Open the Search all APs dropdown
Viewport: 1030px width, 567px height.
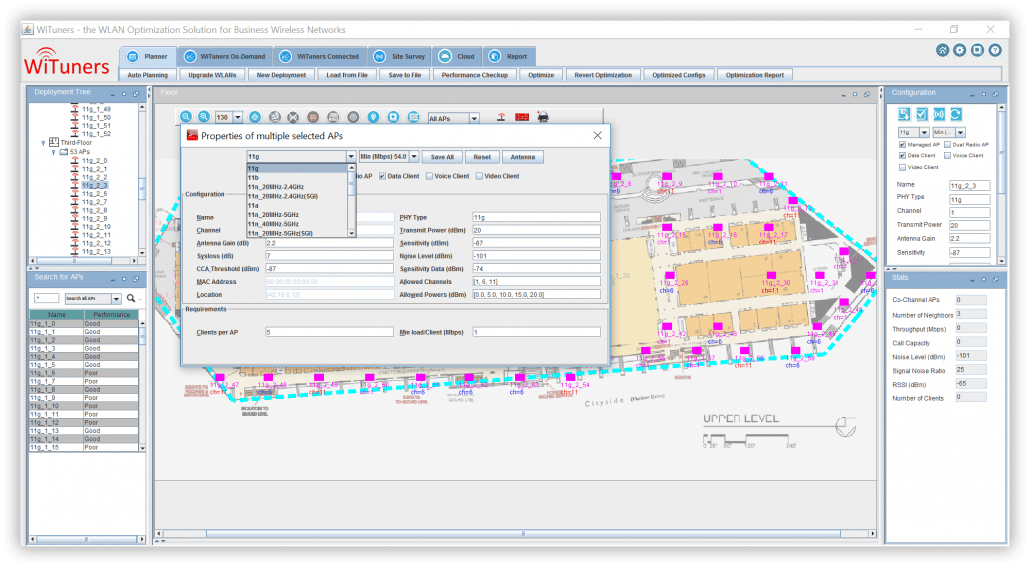[x=116, y=298]
